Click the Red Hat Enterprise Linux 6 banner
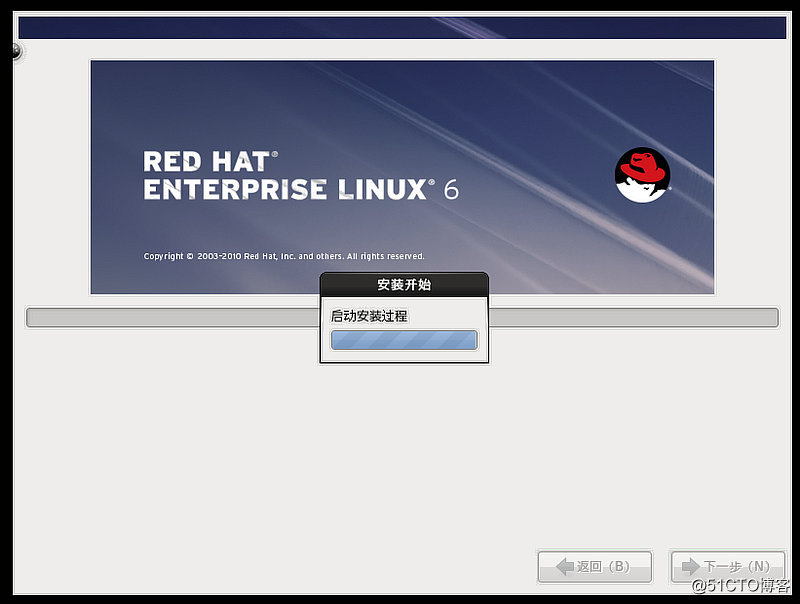 (403, 177)
